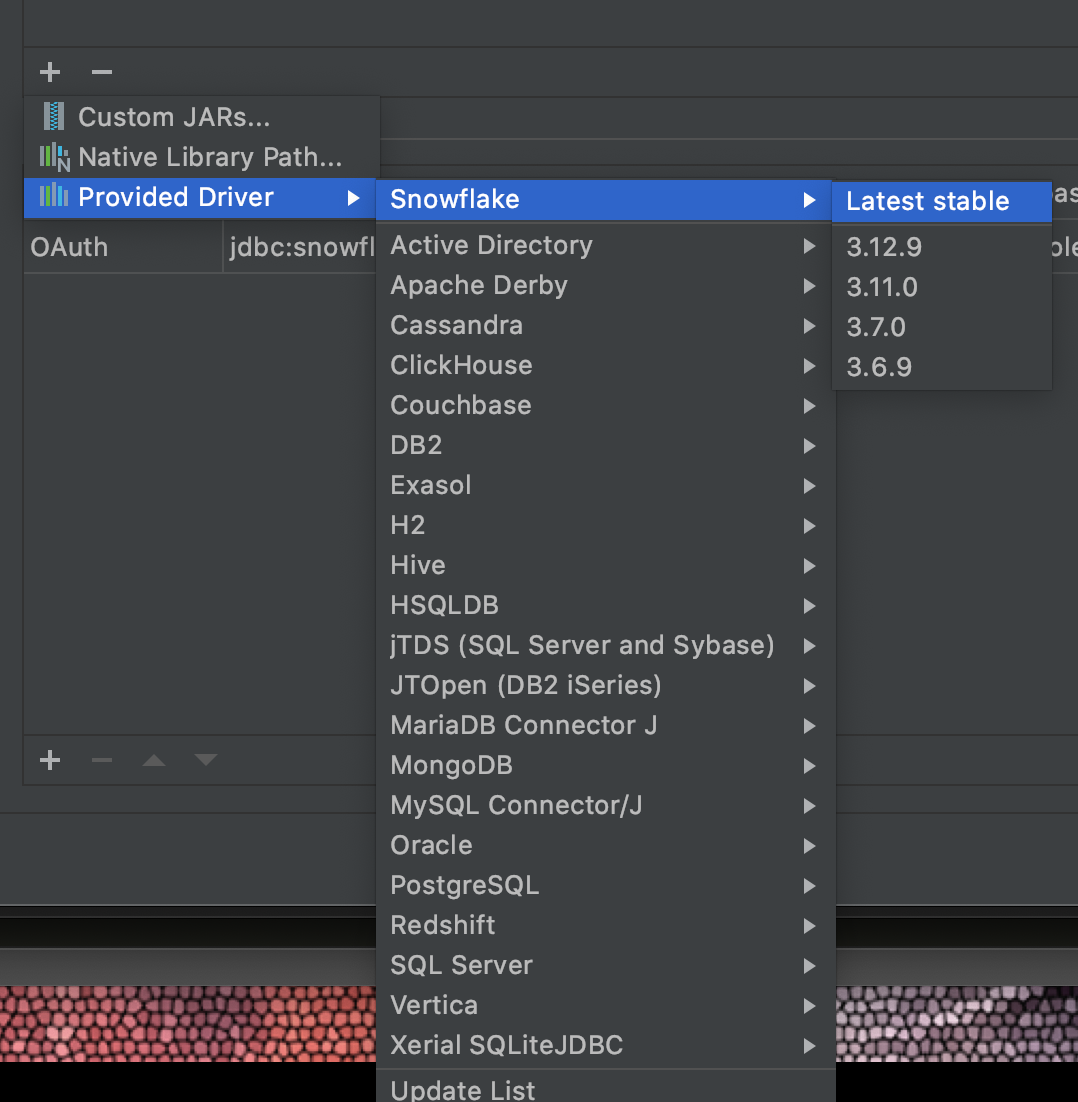Click the plus icon below the list

[49, 760]
